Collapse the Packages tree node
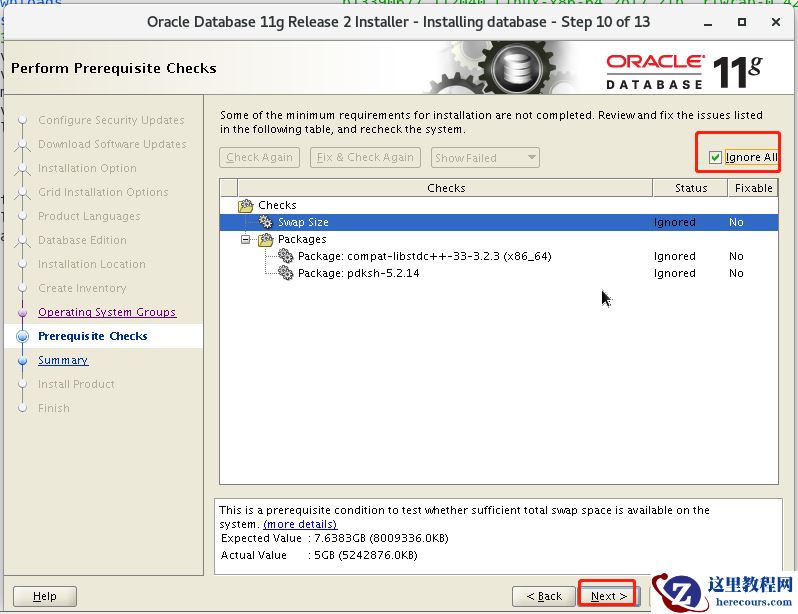The width and height of the screenshot is (798, 614). tap(245, 239)
